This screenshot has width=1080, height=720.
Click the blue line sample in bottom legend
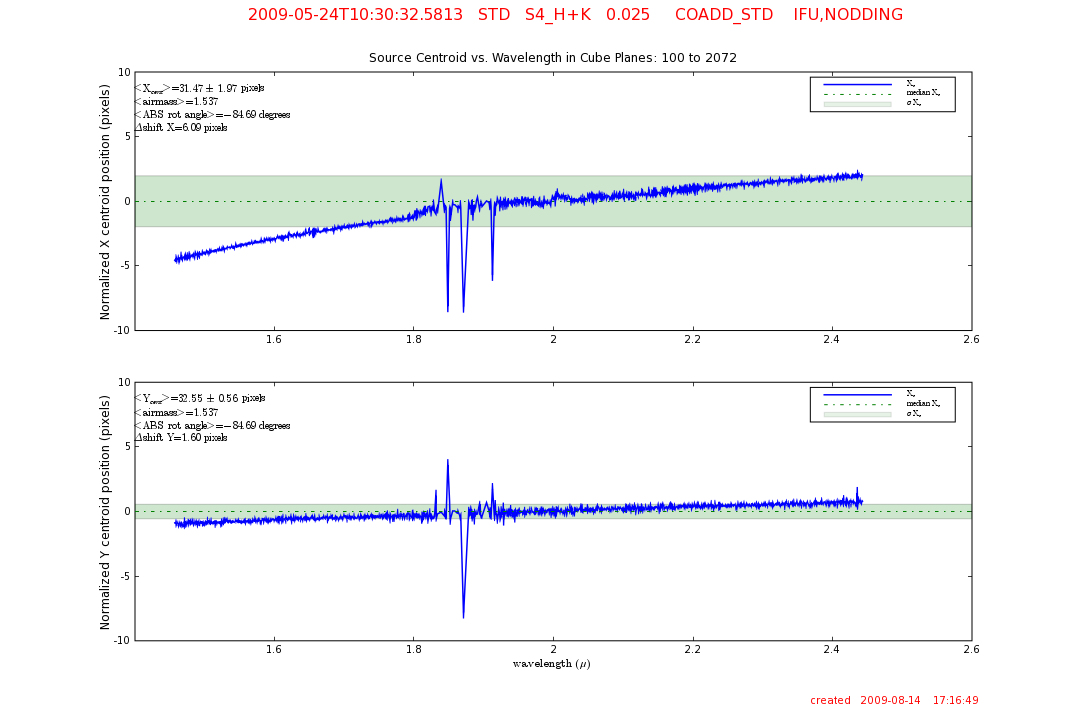click(x=857, y=394)
